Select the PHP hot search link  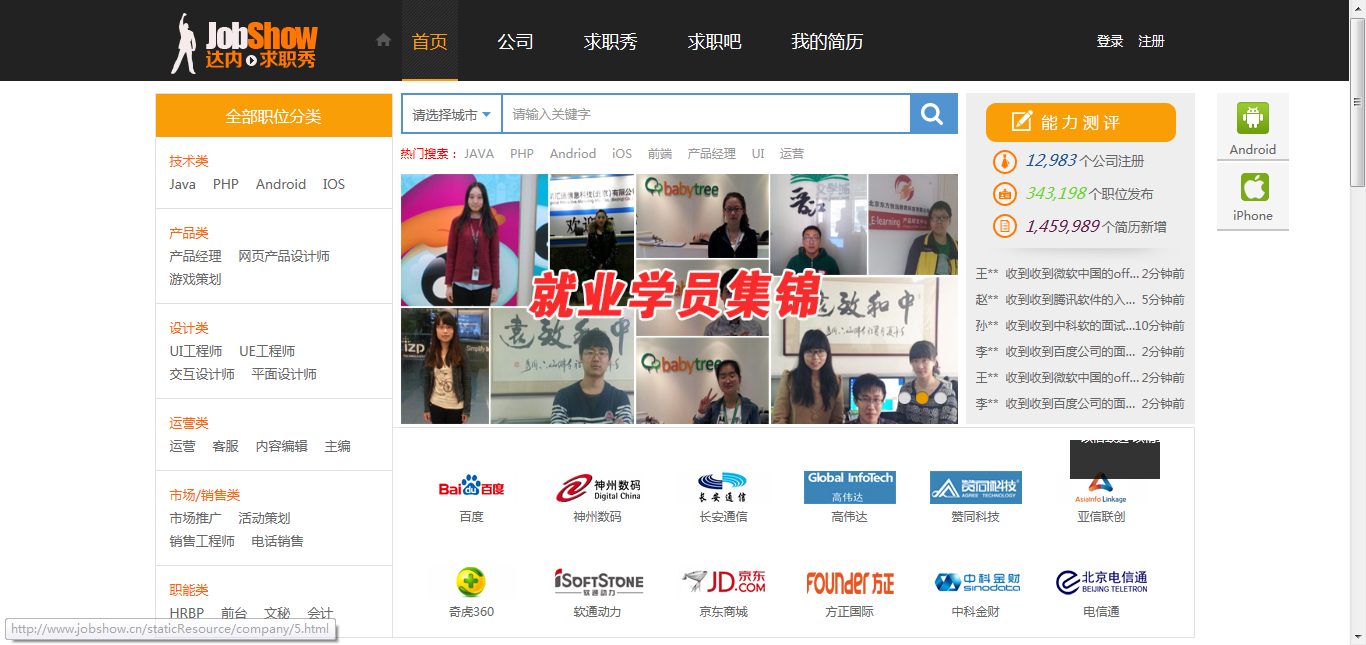(521, 154)
